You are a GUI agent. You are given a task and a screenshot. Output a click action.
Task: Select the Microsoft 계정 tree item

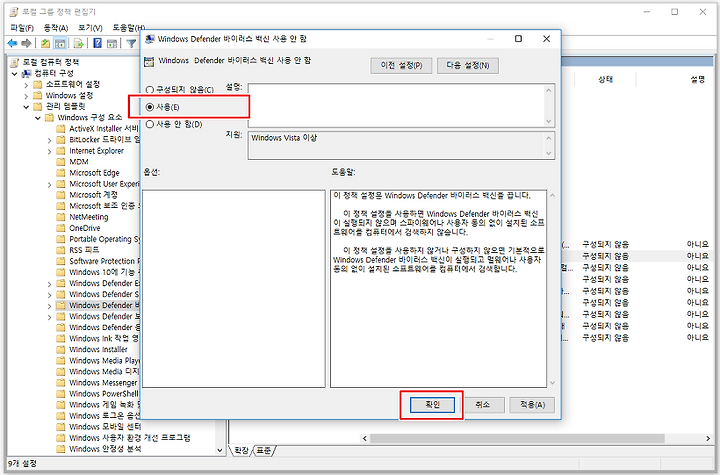(x=93, y=195)
